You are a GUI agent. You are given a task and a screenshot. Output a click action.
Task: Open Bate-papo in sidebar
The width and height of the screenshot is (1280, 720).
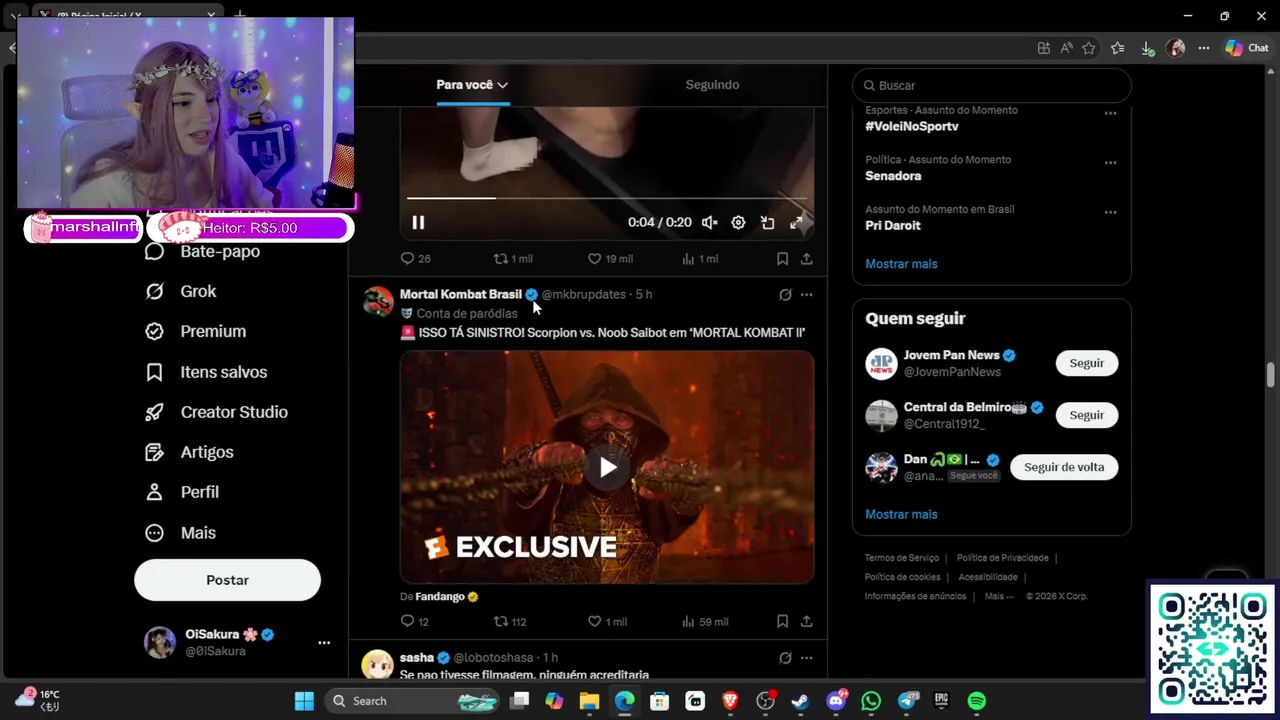coord(202,251)
